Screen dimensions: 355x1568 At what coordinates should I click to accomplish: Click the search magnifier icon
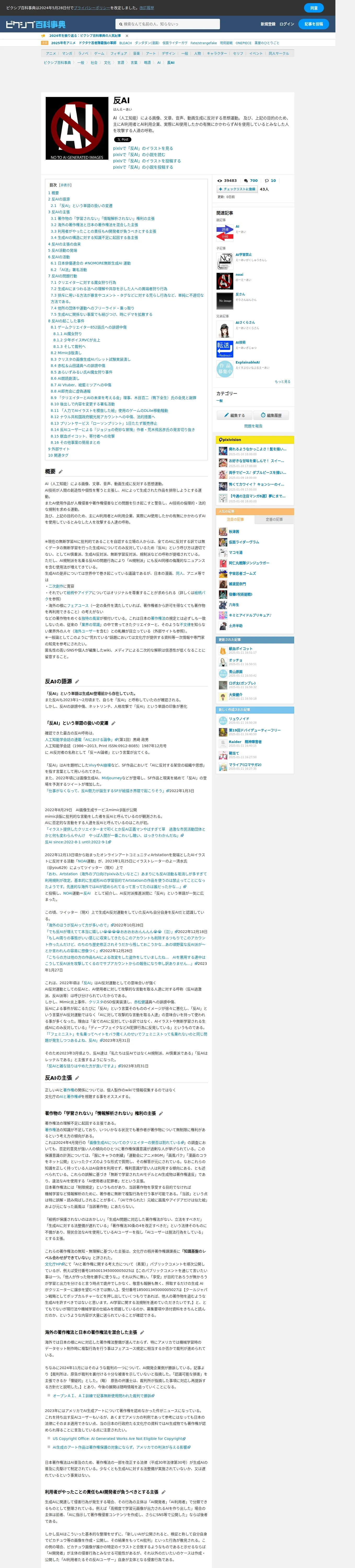pyautogui.click(x=121, y=24)
